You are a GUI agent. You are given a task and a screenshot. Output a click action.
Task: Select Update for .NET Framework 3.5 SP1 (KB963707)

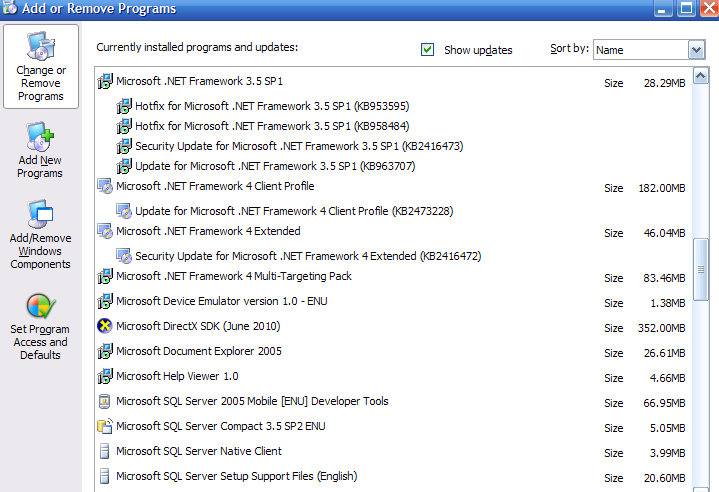pyautogui.click(x=275, y=166)
